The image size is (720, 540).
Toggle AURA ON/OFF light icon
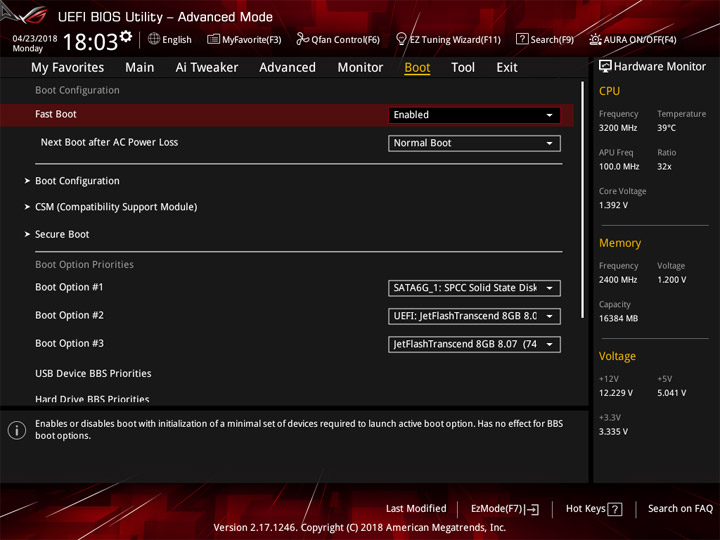click(x=595, y=39)
